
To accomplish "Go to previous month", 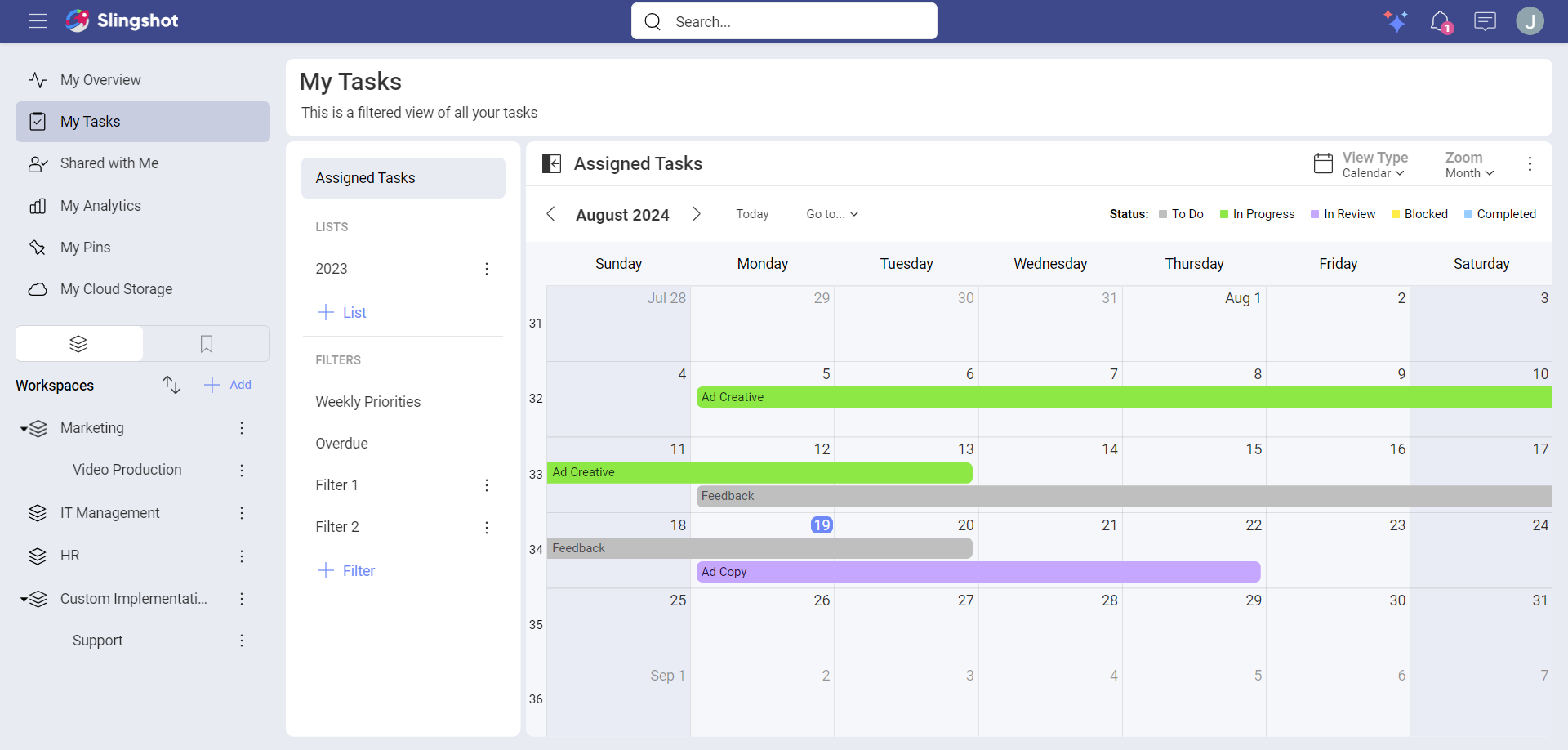I will [x=550, y=214].
